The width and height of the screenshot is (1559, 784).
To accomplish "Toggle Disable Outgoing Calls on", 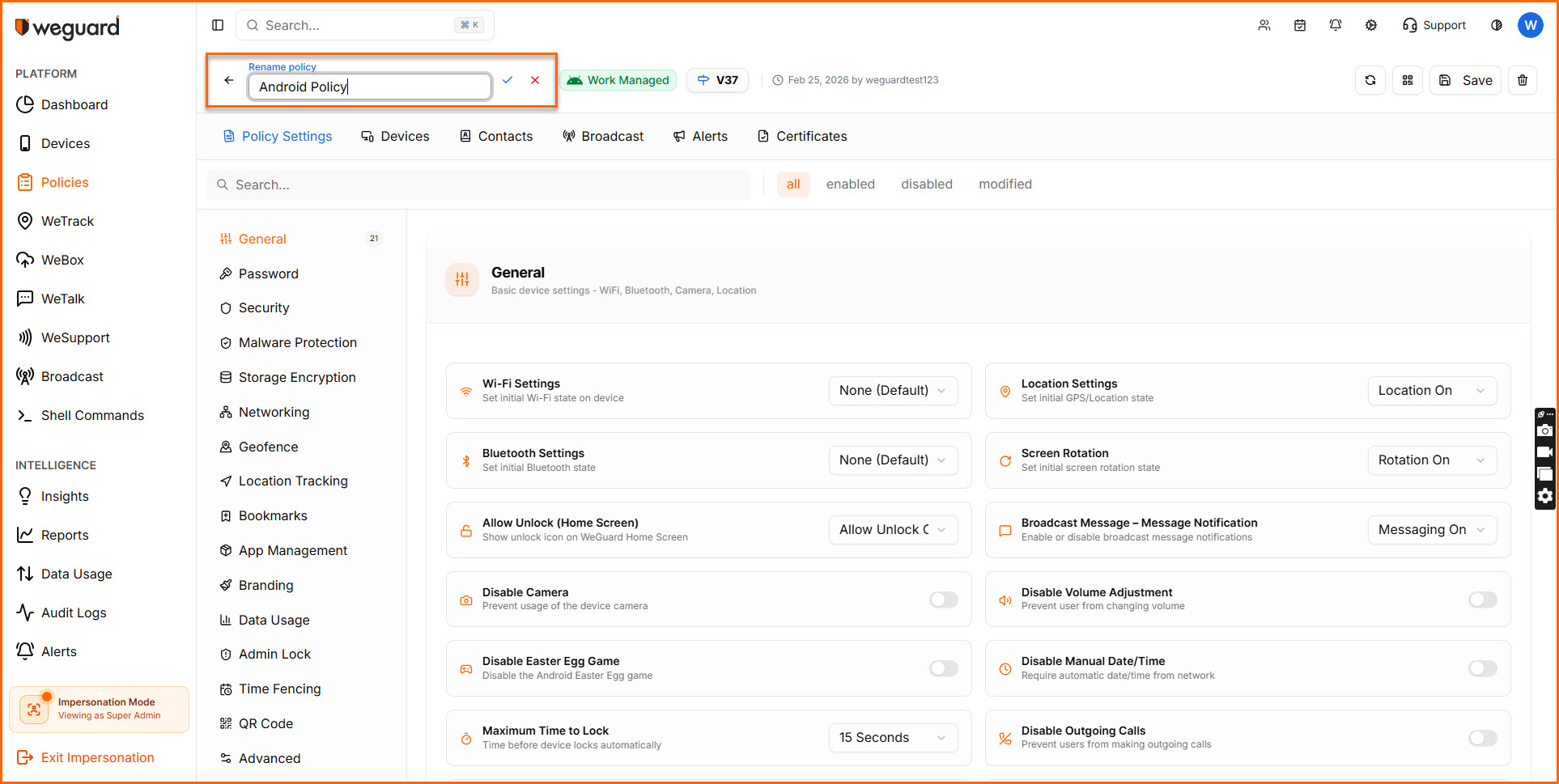I will (x=1482, y=738).
